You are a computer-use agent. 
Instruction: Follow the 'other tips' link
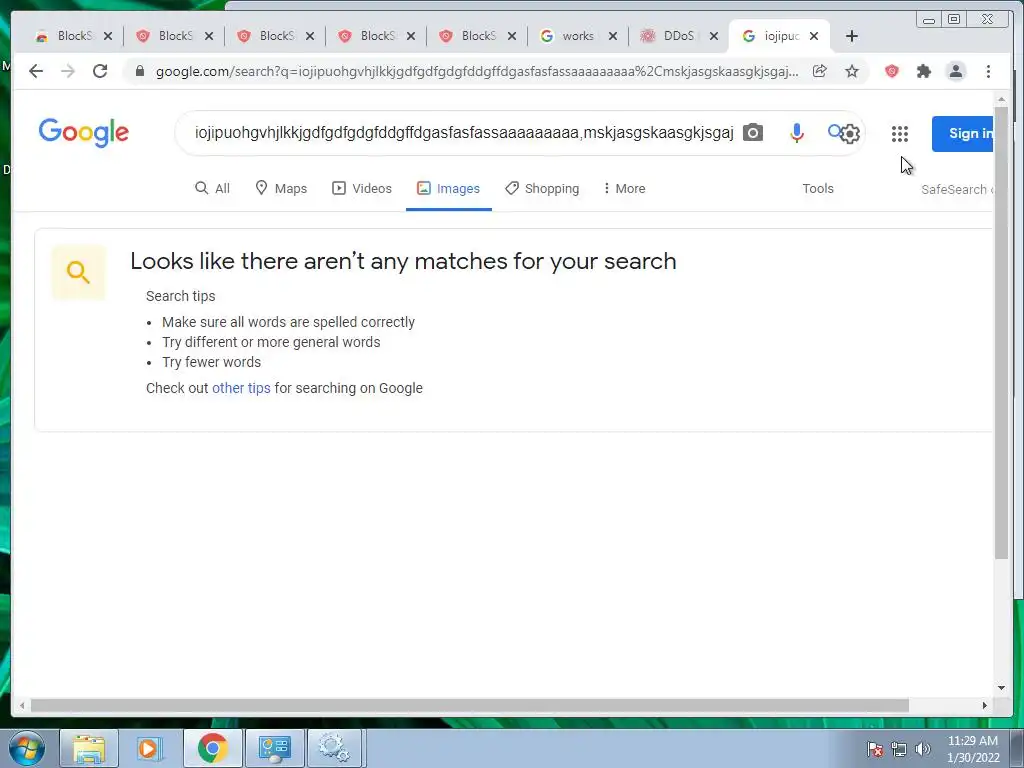pos(241,388)
